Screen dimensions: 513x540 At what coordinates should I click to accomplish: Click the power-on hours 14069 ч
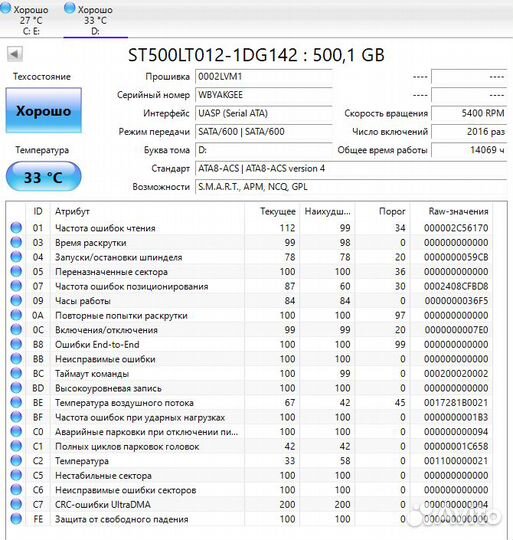point(469,150)
